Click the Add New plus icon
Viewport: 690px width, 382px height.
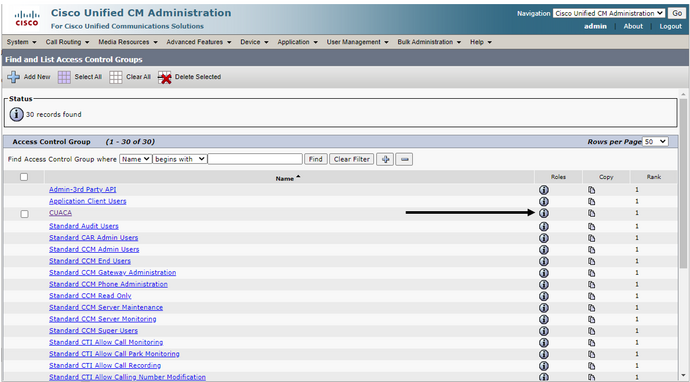coord(14,77)
